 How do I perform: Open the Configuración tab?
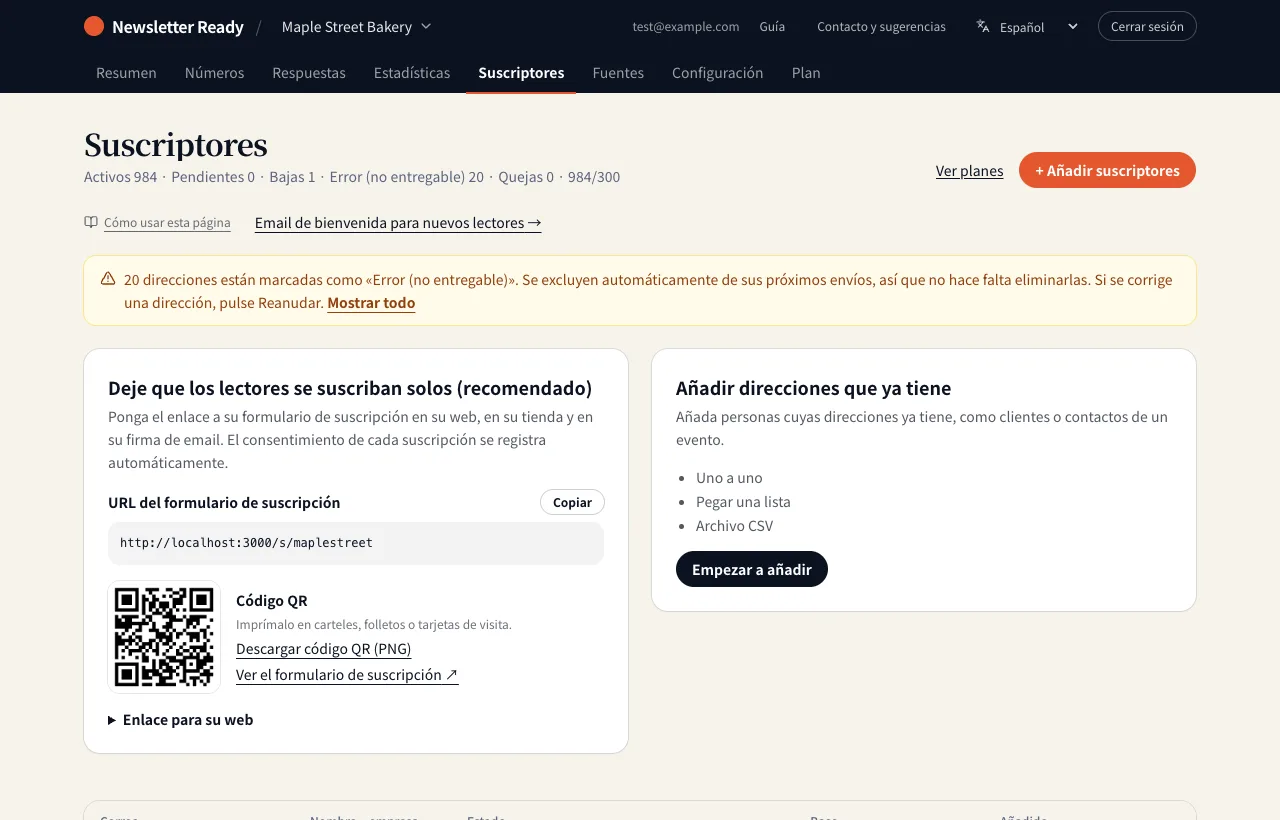click(x=718, y=73)
